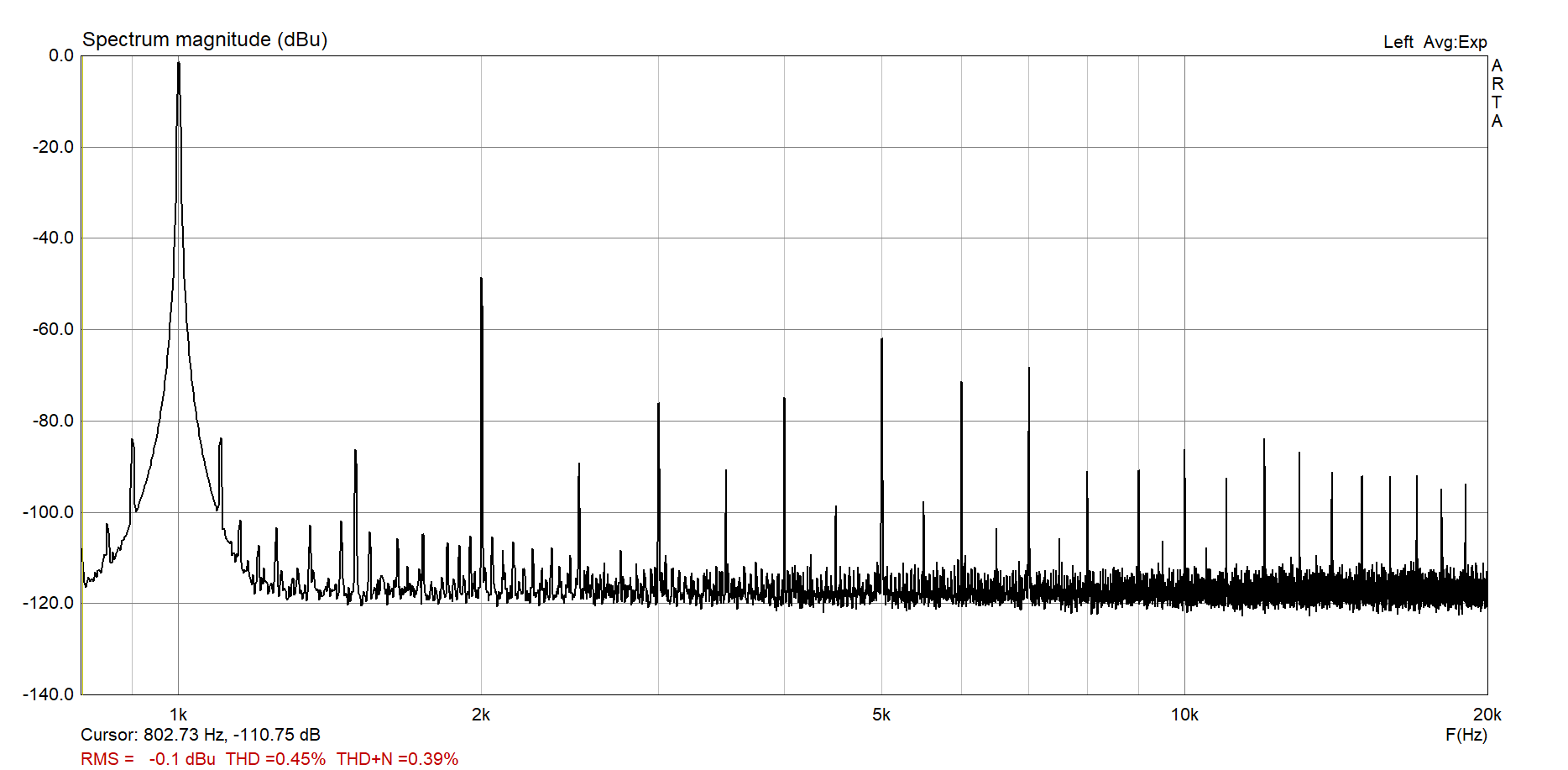The width and height of the screenshot is (1568, 770).
Task: Click the 5 kHz harmonic peak tip
Action: (x=881, y=341)
